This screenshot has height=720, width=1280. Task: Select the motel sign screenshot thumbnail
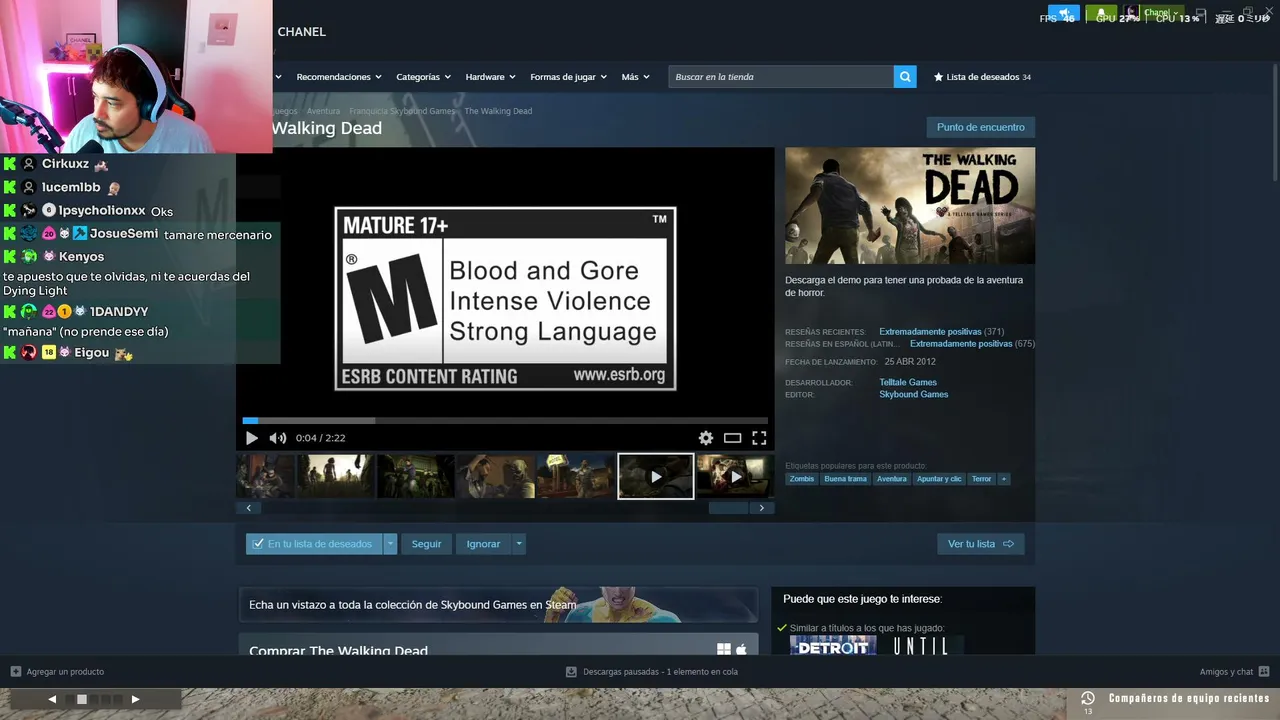tap(575, 476)
